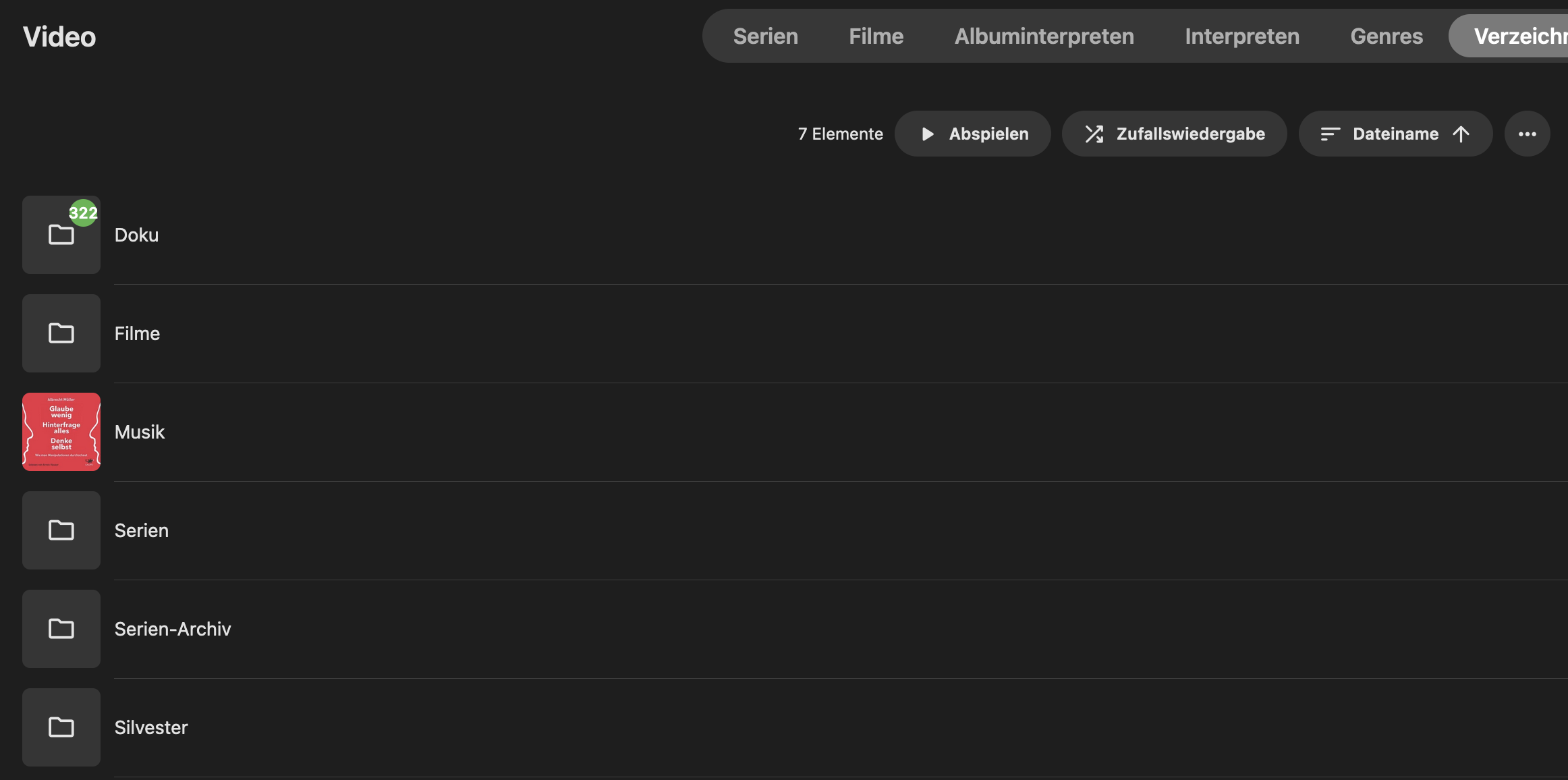Open the Silvester directory label
Screen dimensions: 1568x780
coord(151,727)
